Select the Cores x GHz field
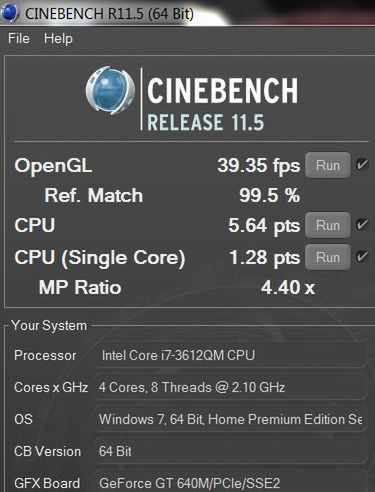The width and height of the screenshot is (375, 492). [231, 387]
